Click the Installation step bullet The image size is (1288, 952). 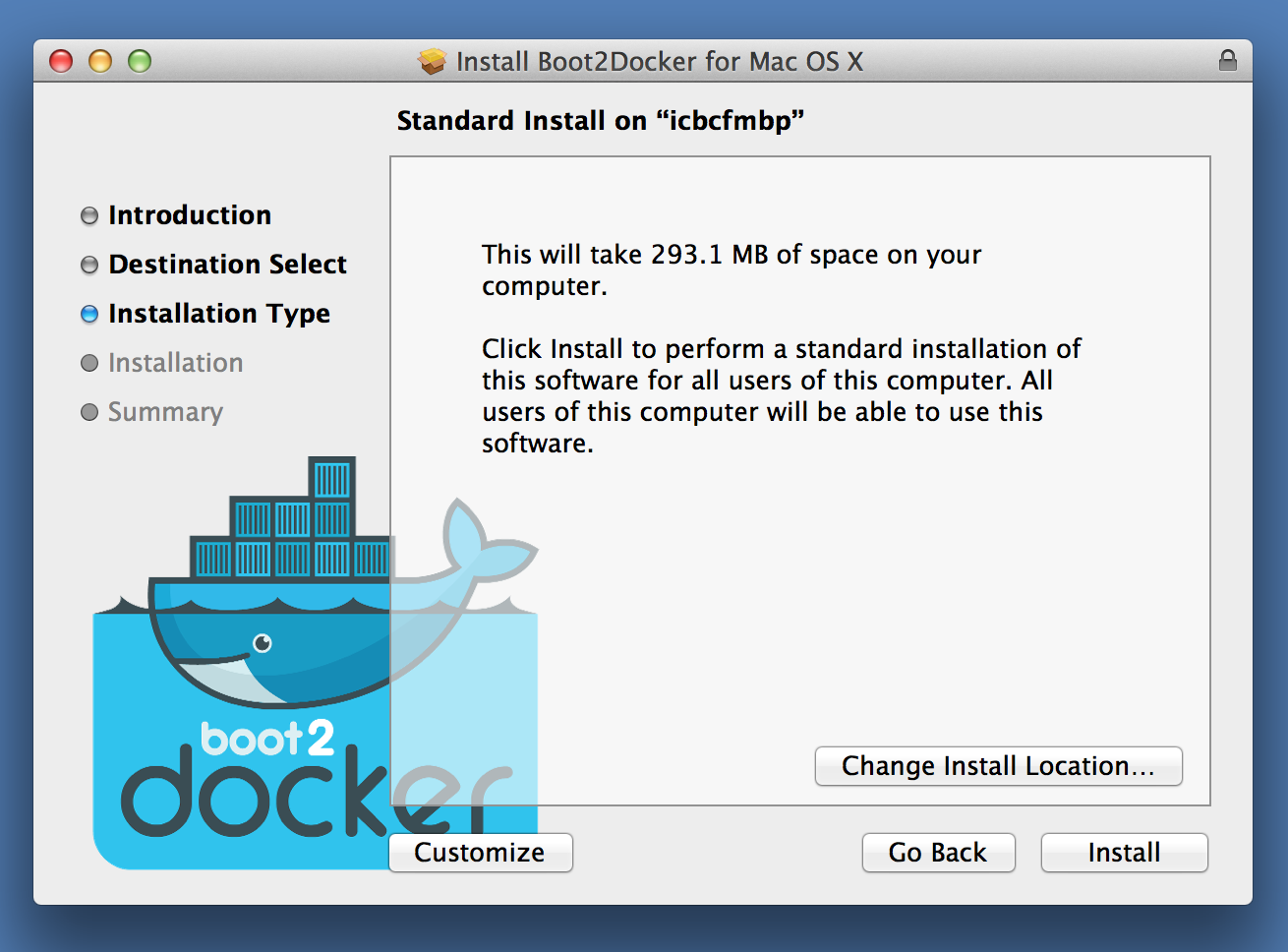[89, 363]
